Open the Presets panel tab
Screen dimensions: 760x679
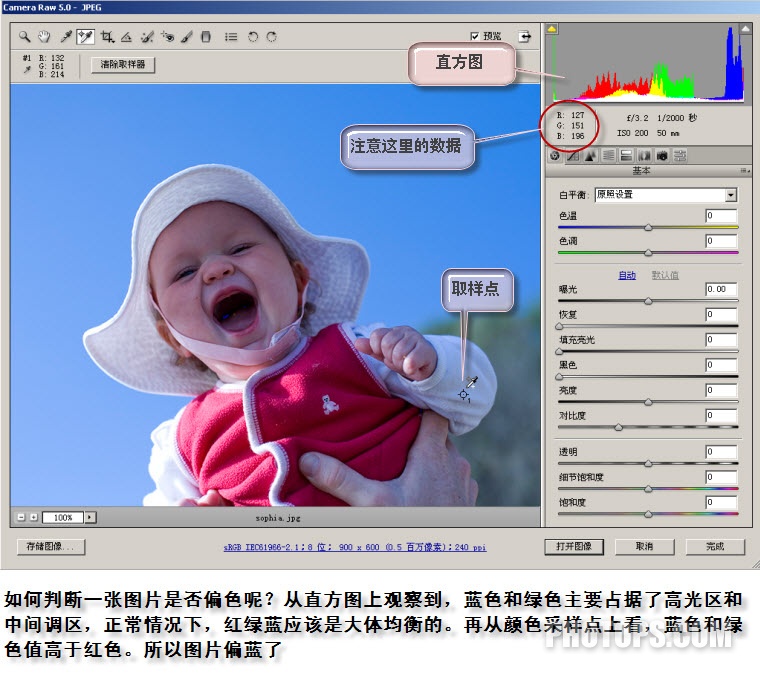tap(680, 156)
